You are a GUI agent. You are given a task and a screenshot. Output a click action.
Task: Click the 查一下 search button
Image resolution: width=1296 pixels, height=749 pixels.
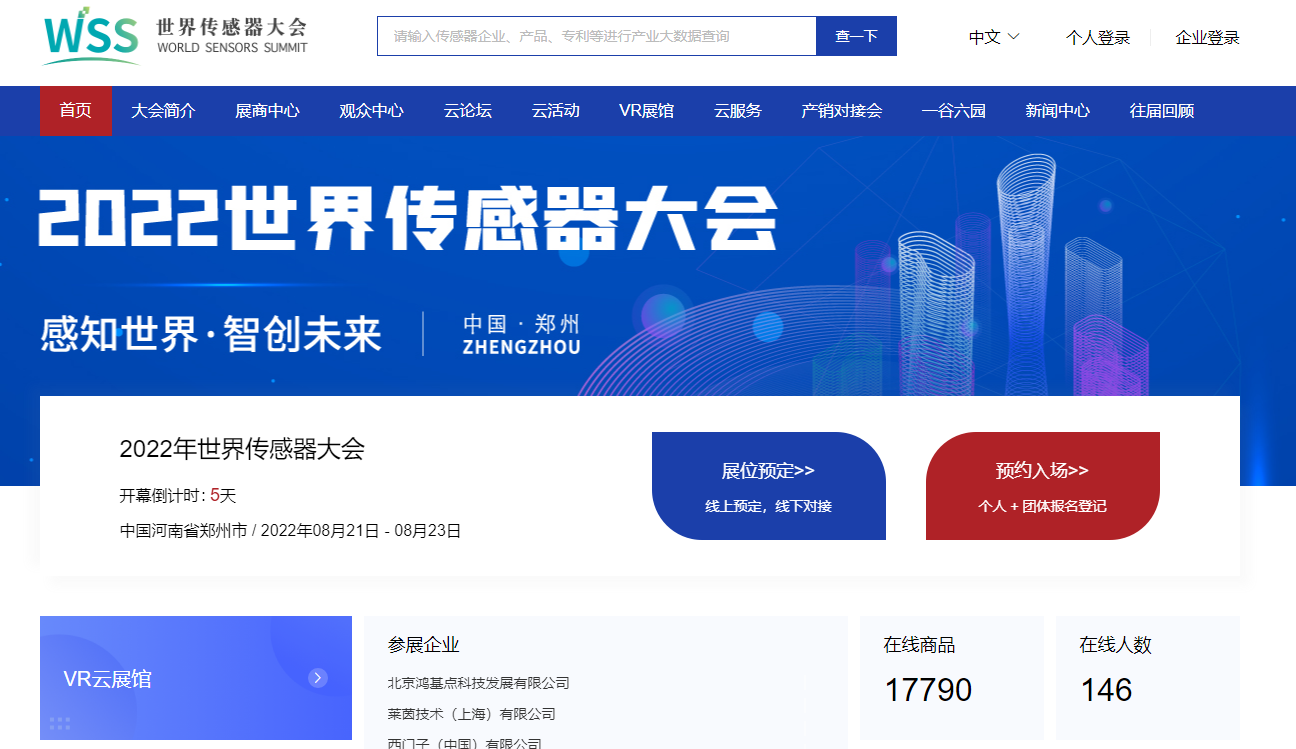856,36
